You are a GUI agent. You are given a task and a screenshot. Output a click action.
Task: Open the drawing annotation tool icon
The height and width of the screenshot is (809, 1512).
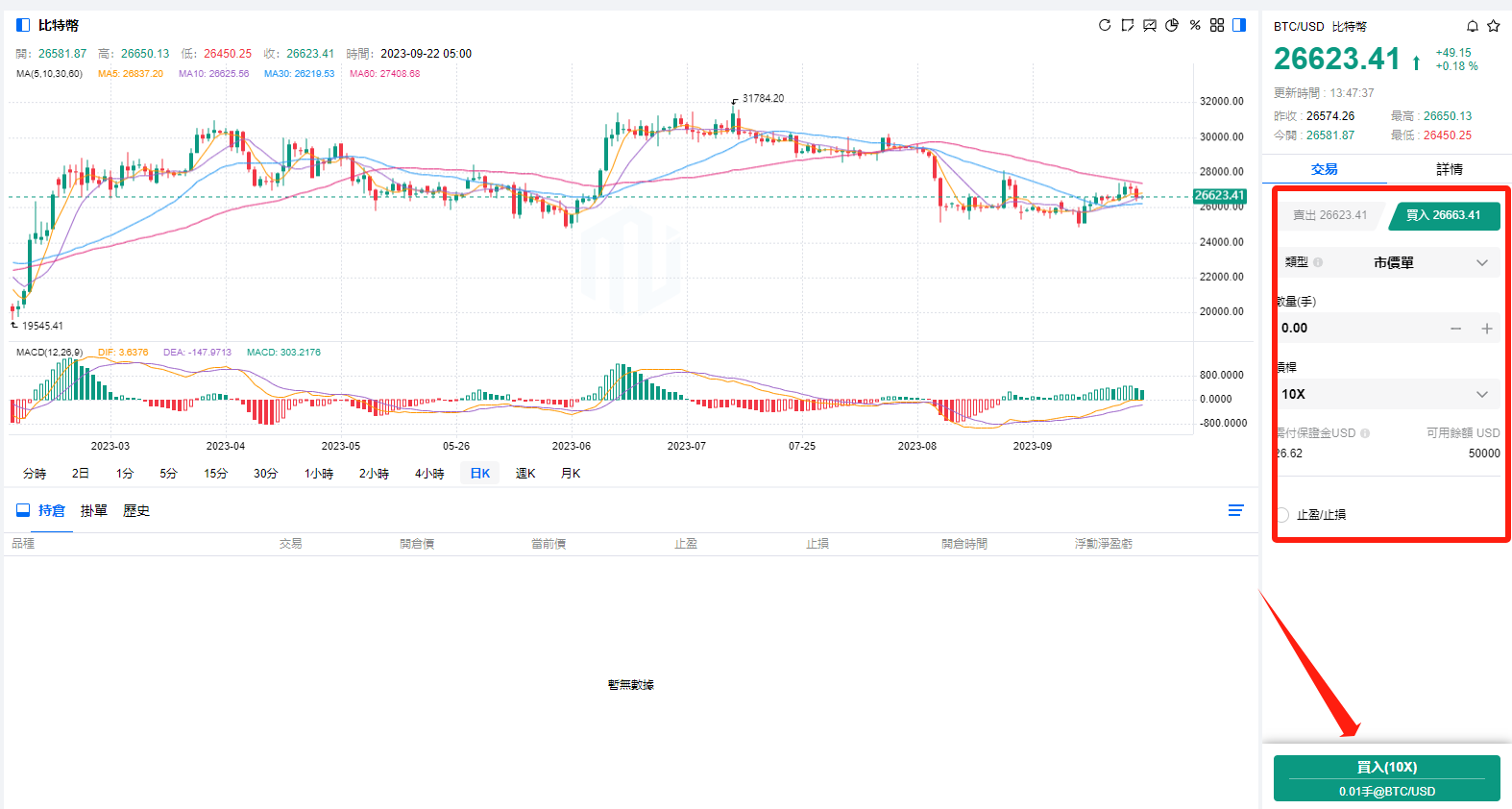pyautogui.click(x=1128, y=25)
